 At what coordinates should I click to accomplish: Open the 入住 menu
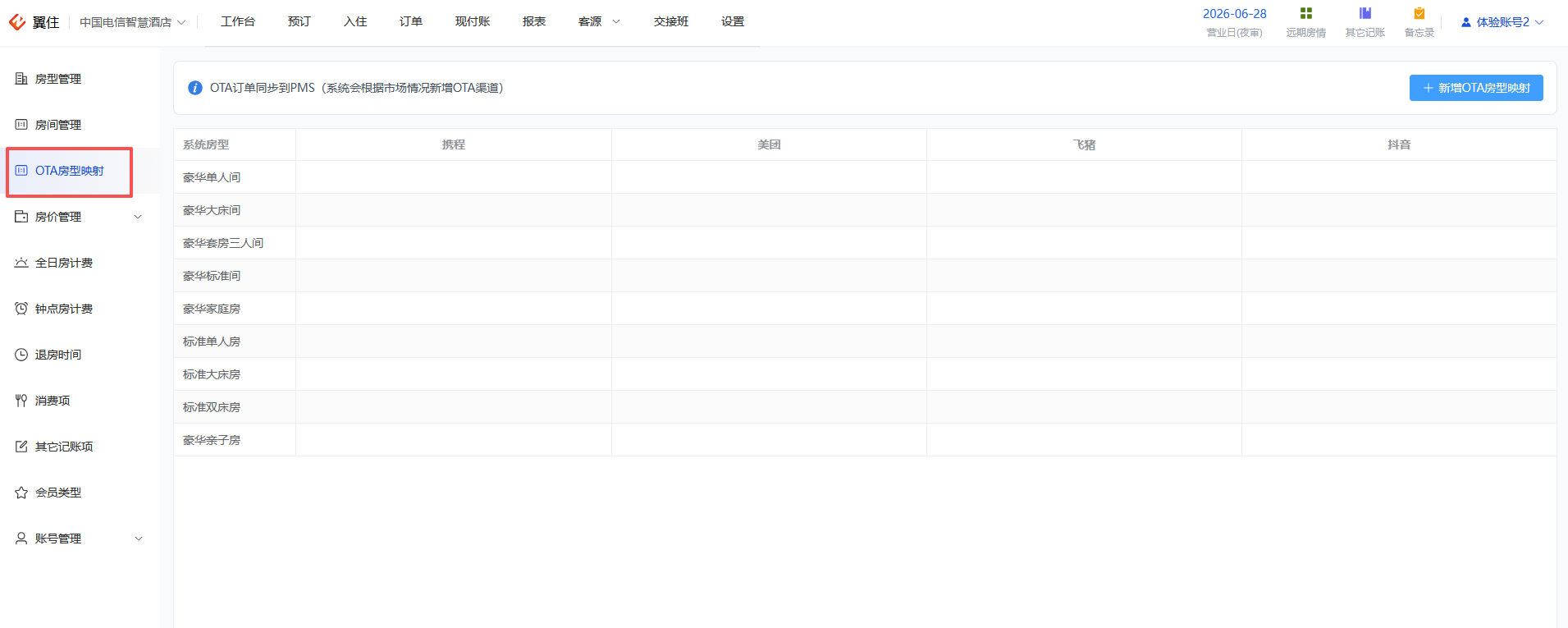(x=355, y=21)
